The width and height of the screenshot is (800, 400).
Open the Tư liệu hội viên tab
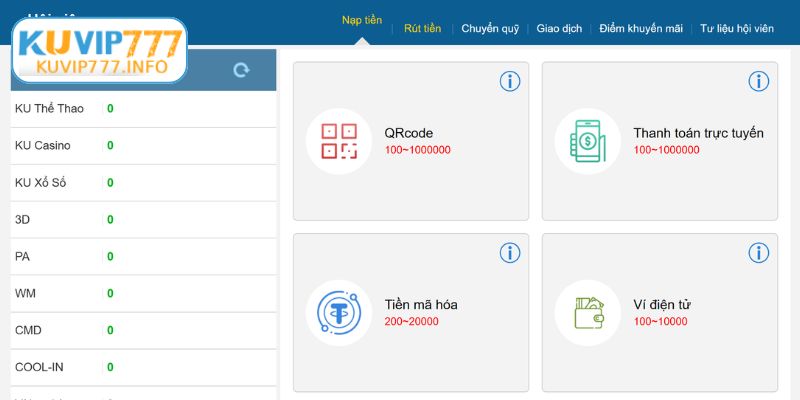tap(737, 29)
